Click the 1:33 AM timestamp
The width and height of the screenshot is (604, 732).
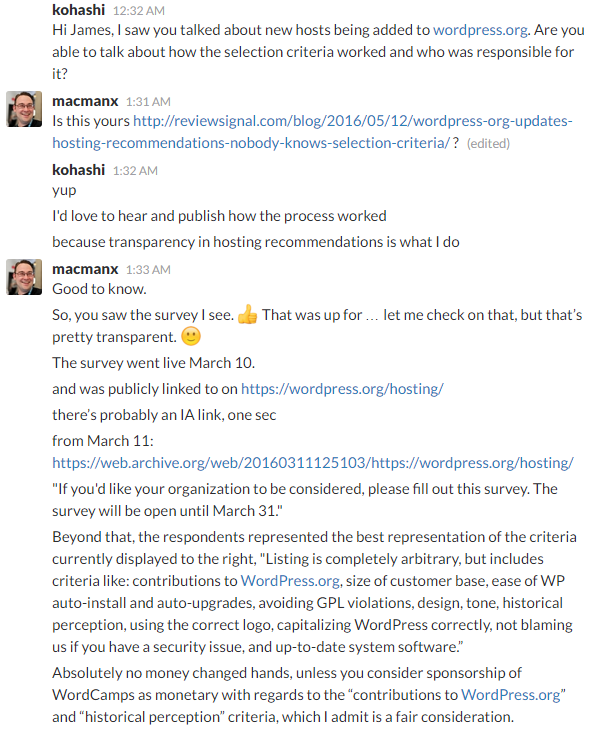click(x=148, y=270)
